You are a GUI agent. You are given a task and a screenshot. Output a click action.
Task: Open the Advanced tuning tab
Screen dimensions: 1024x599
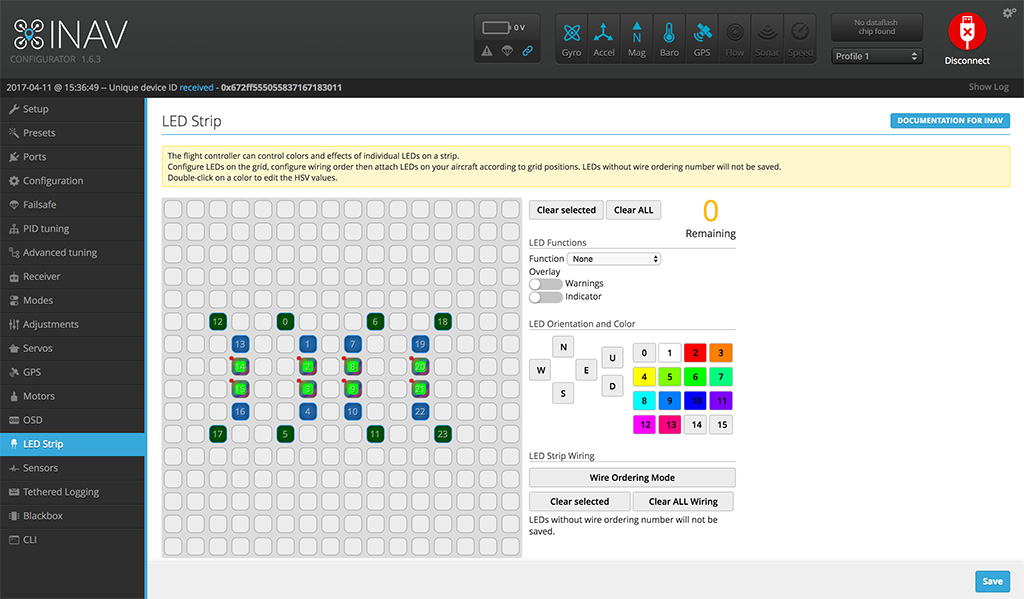pyautogui.click(x=72, y=253)
